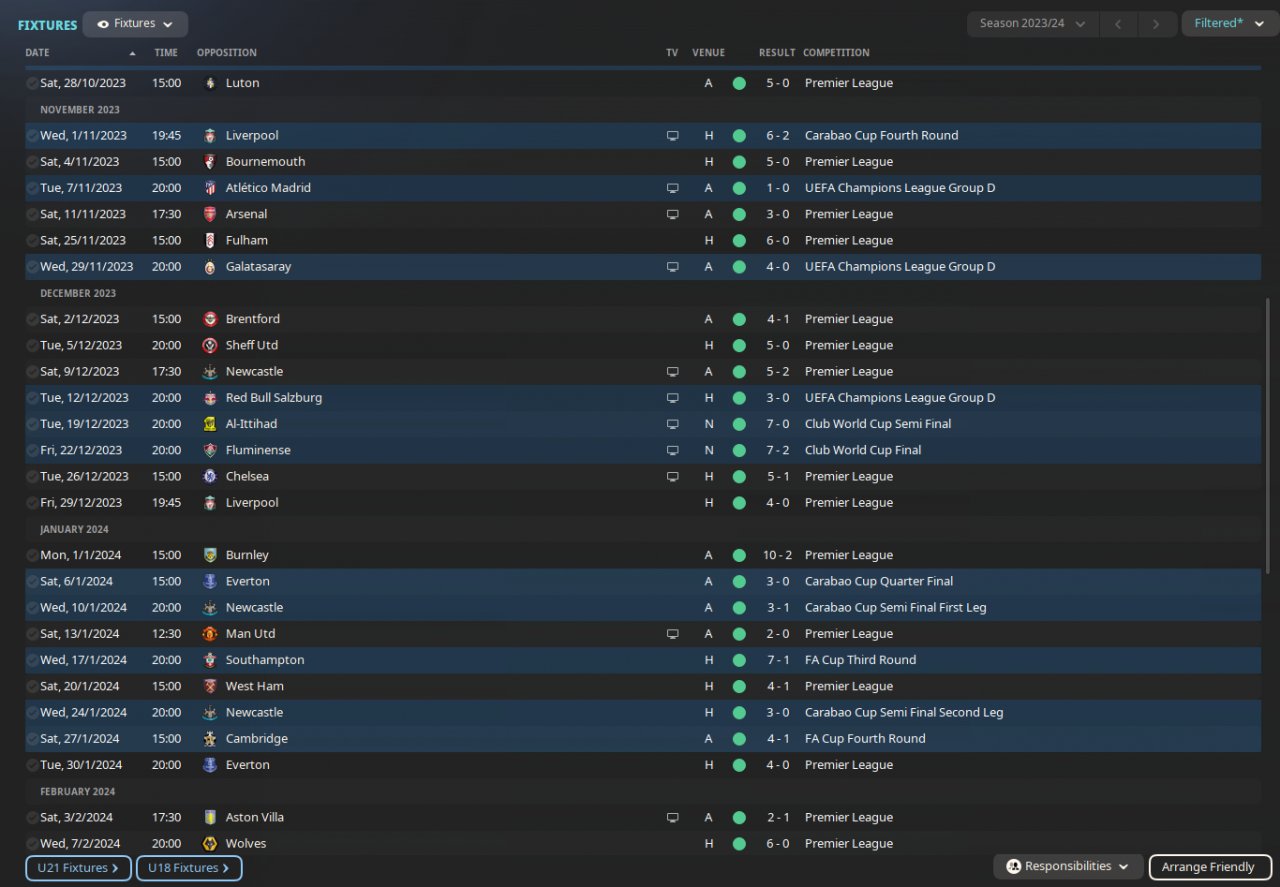Click Fluminense badge in Club World Cup Final
The height and width of the screenshot is (887, 1280).
point(209,450)
